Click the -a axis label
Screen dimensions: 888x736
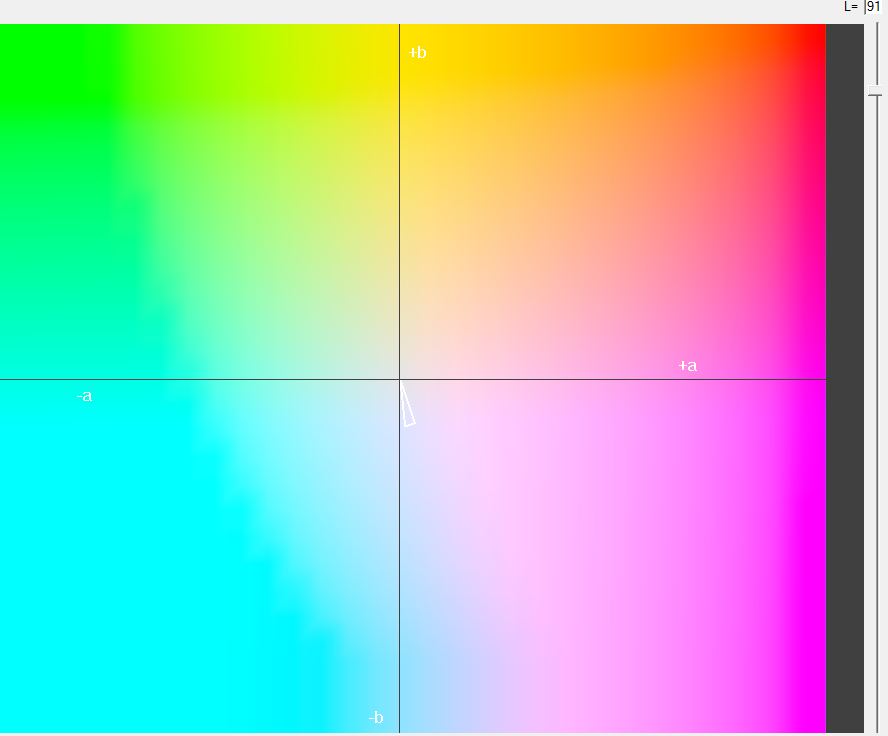point(84,397)
